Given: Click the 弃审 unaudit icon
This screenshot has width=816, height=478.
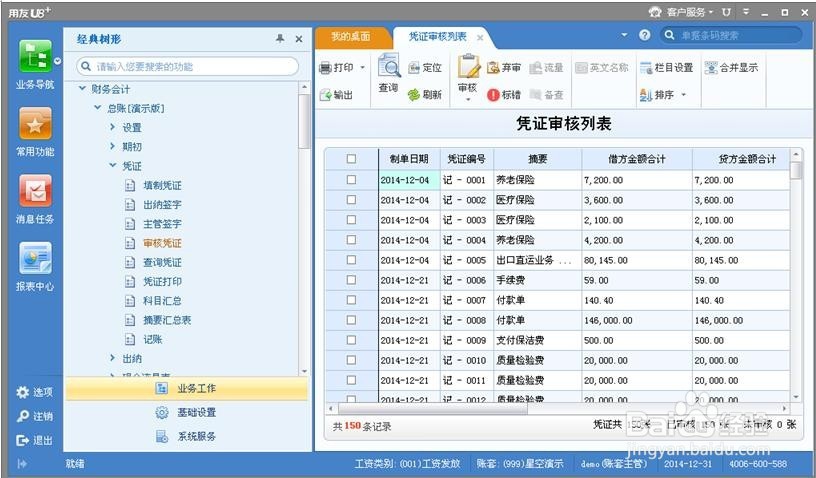Looking at the screenshot, I should point(493,68).
